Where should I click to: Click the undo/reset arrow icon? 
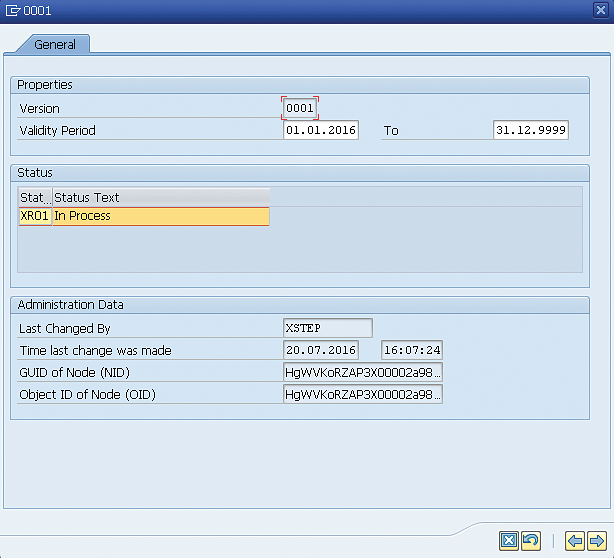[x=531, y=541]
